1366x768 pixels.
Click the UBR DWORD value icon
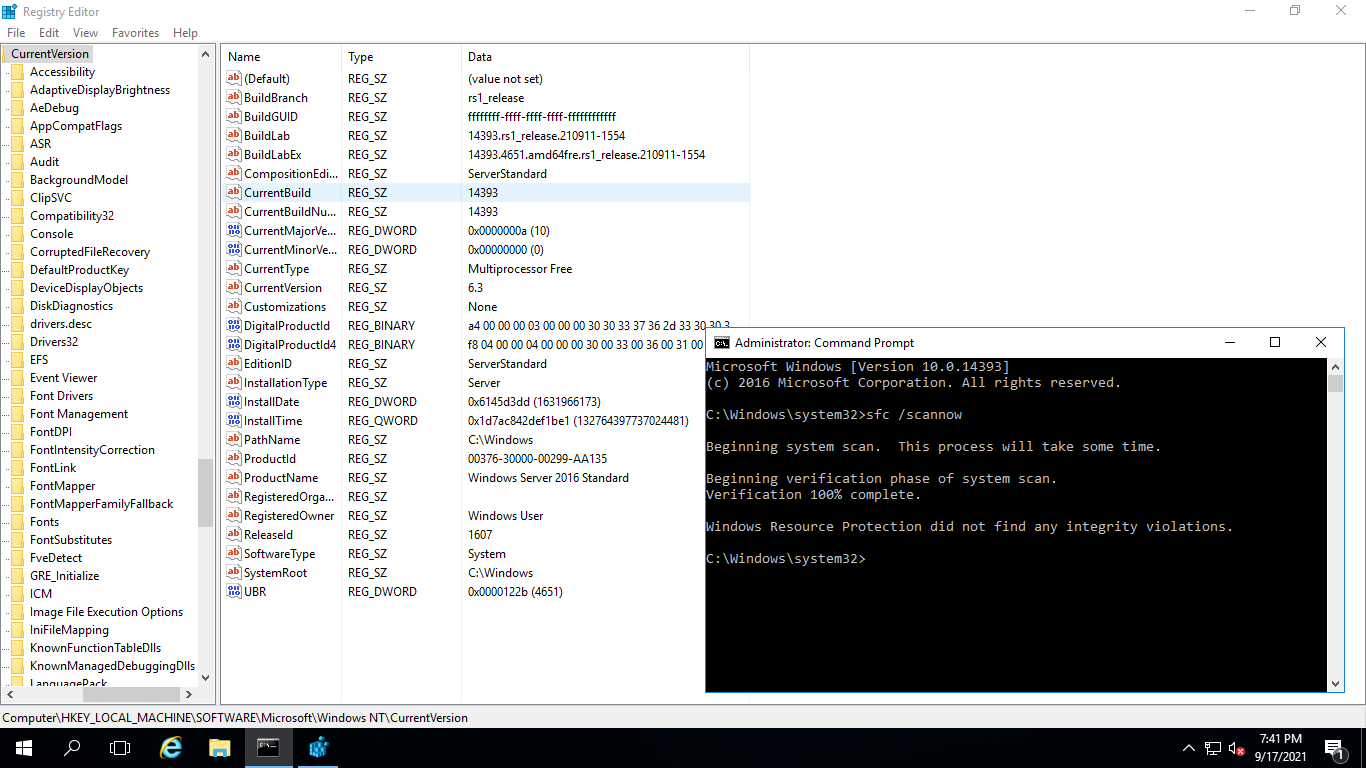[x=235, y=592]
